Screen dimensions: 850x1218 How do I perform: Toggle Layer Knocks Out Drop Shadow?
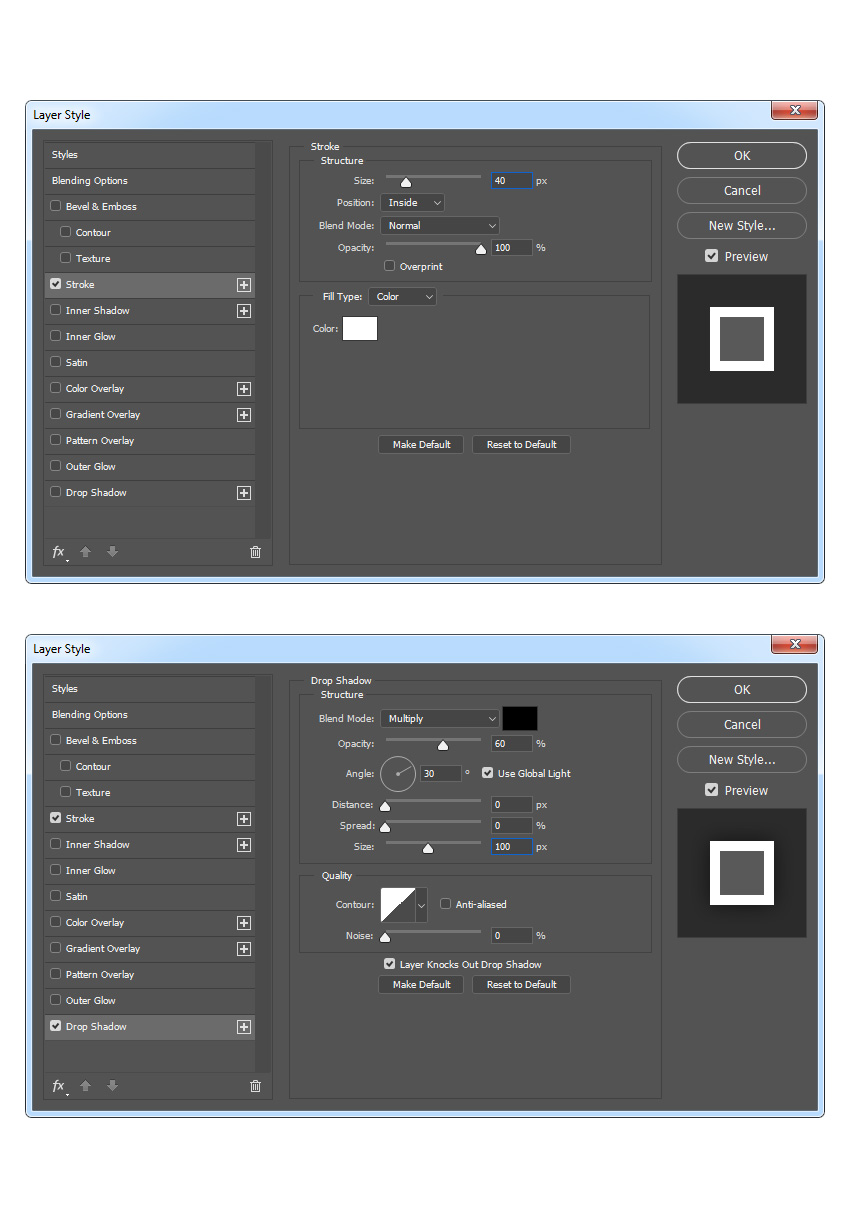pyautogui.click(x=389, y=964)
